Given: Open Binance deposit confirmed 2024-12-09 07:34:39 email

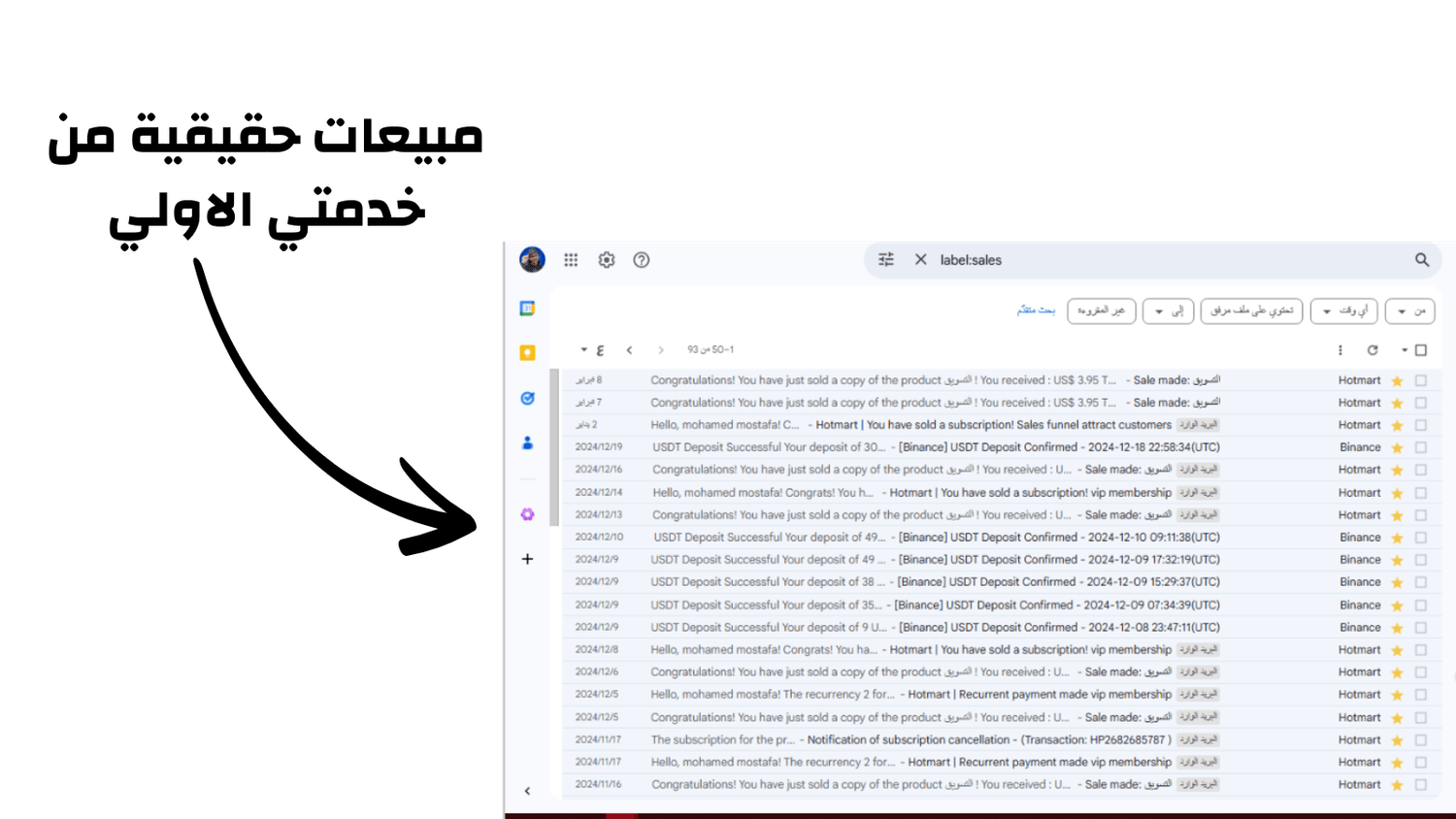Looking at the screenshot, I should pyautogui.click(x=1001, y=605).
